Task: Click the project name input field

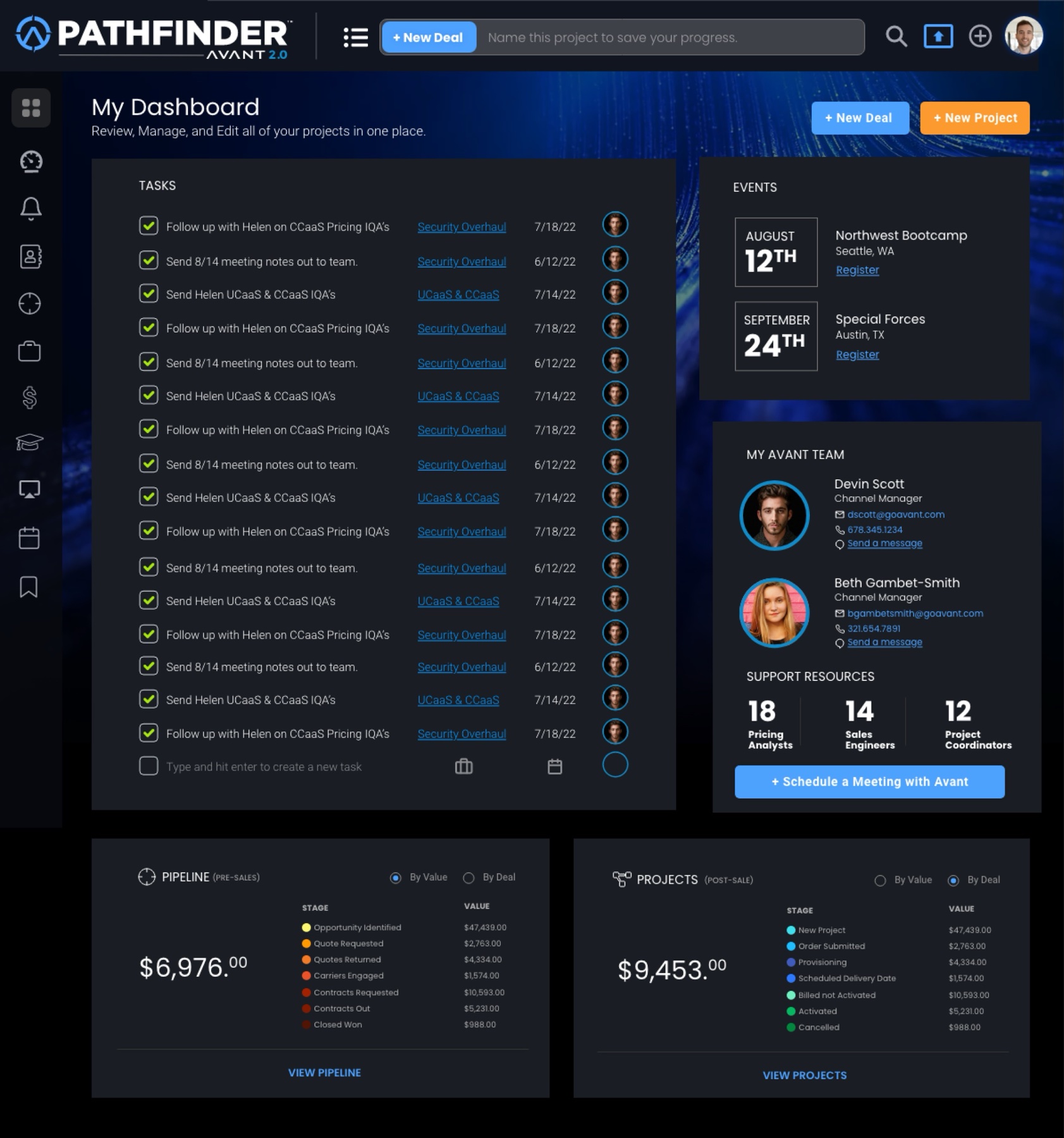Action: [x=670, y=37]
